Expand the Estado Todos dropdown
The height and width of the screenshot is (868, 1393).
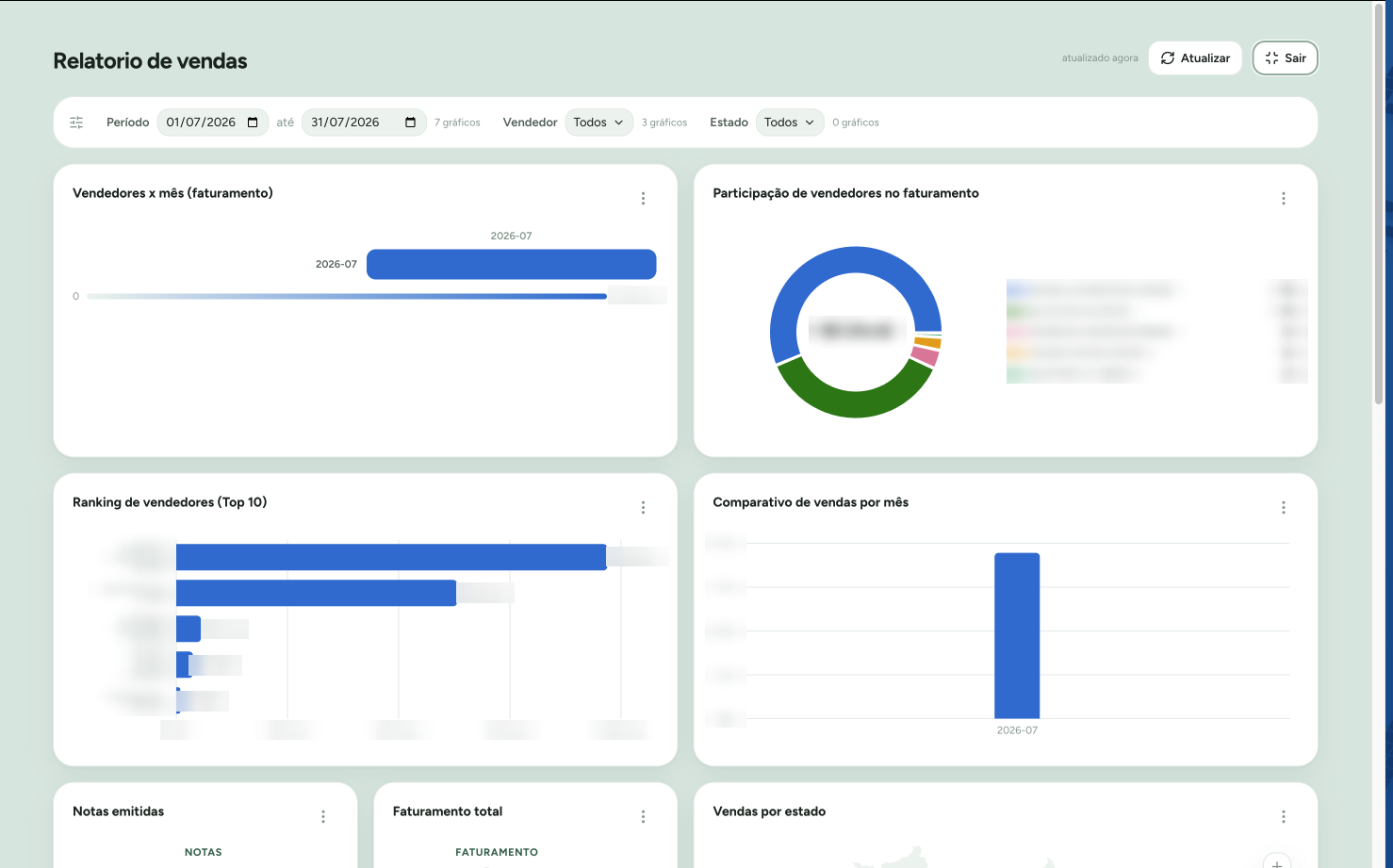click(790, 123)
